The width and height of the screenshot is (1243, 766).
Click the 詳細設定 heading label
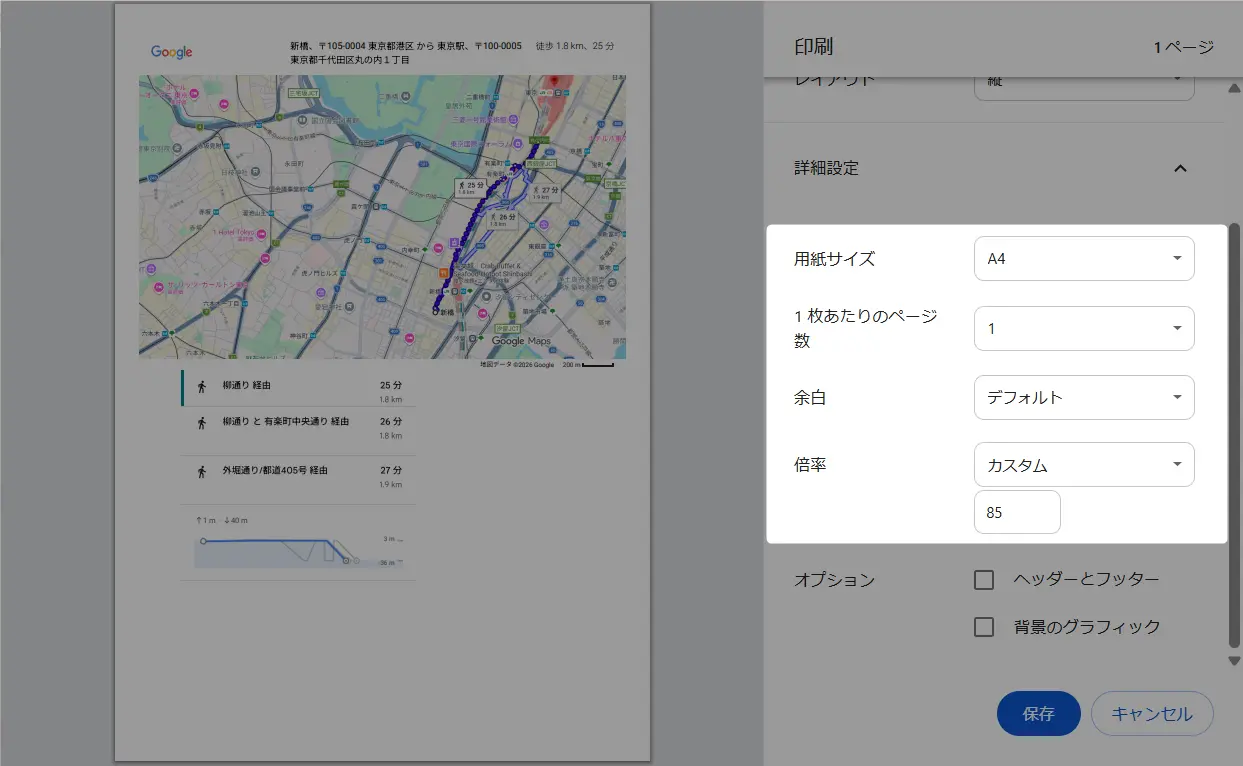pos(827,168)
